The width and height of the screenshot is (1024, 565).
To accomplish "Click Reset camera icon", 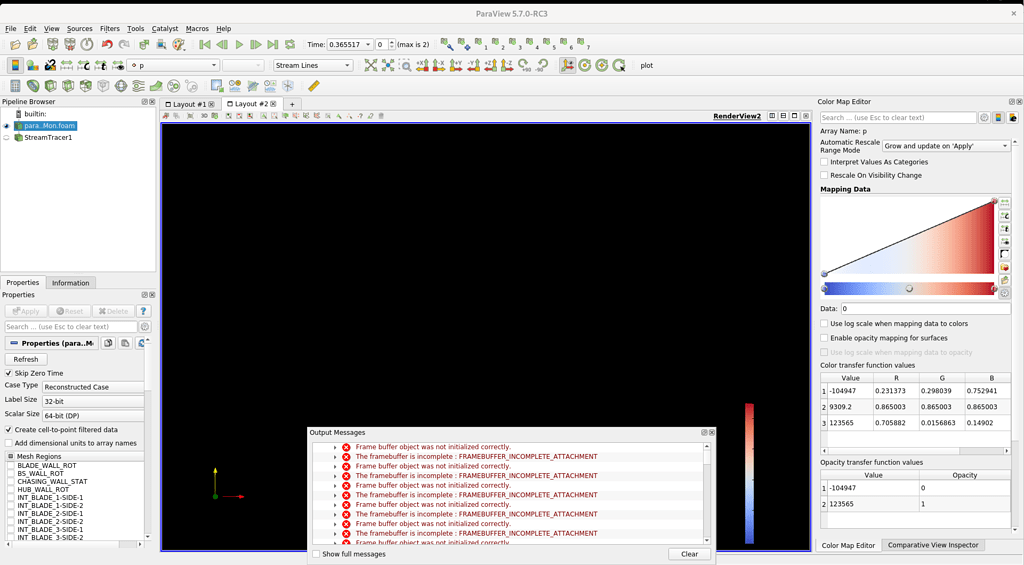I will point(371,65).
